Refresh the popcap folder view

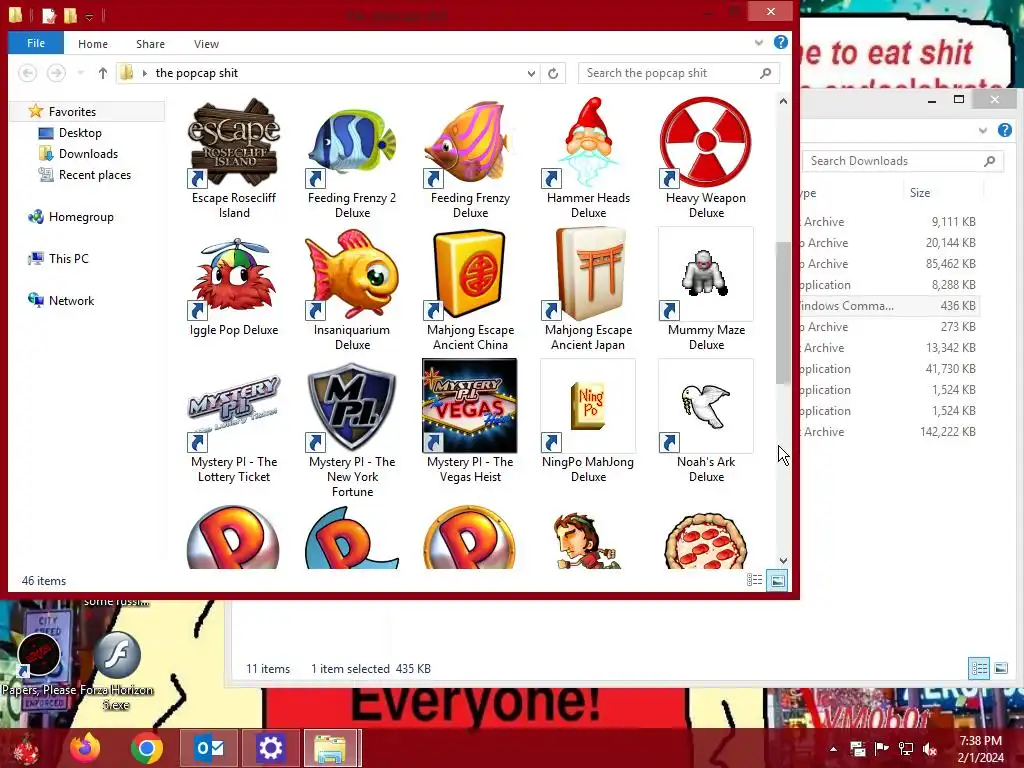pos(553,73)
